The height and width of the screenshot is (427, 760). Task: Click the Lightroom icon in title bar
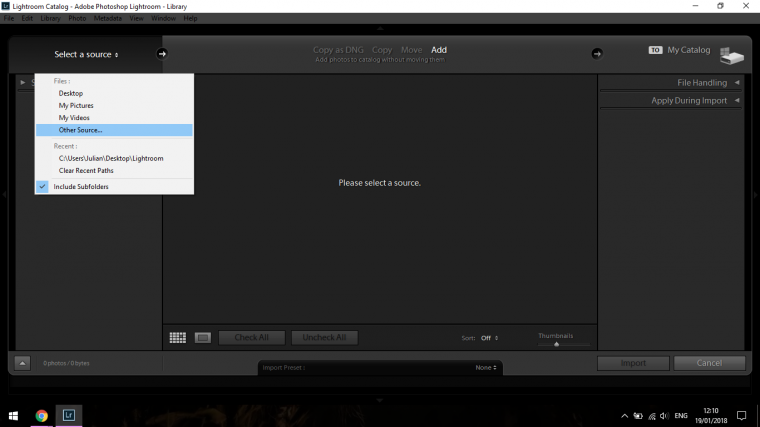[5, 6]
